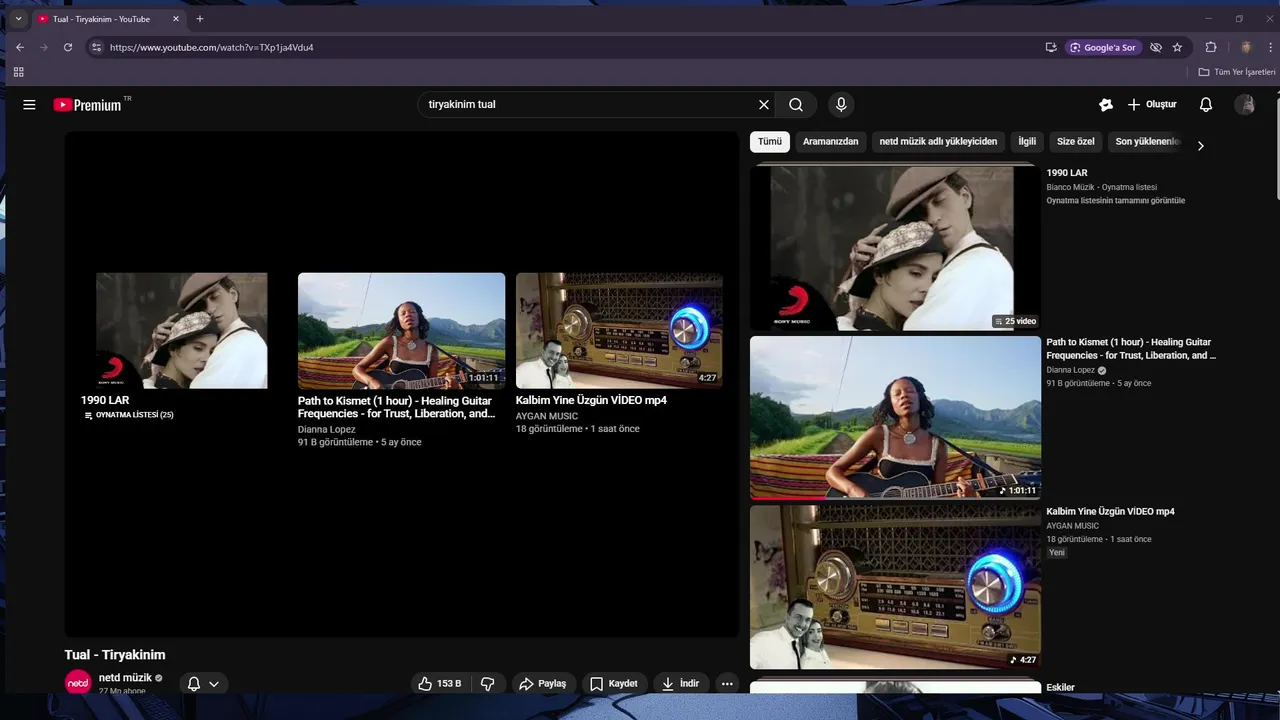Click the browser address bar URL
The height and width of the screenshot is (720, 1280).
point(212,47)
